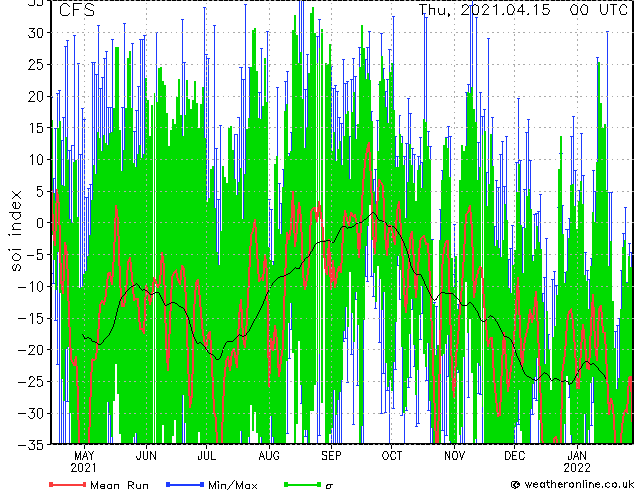This screenshot has height=490, width=634.
Task: Click the 10 y-axis value
Action: tap(37, 160)
